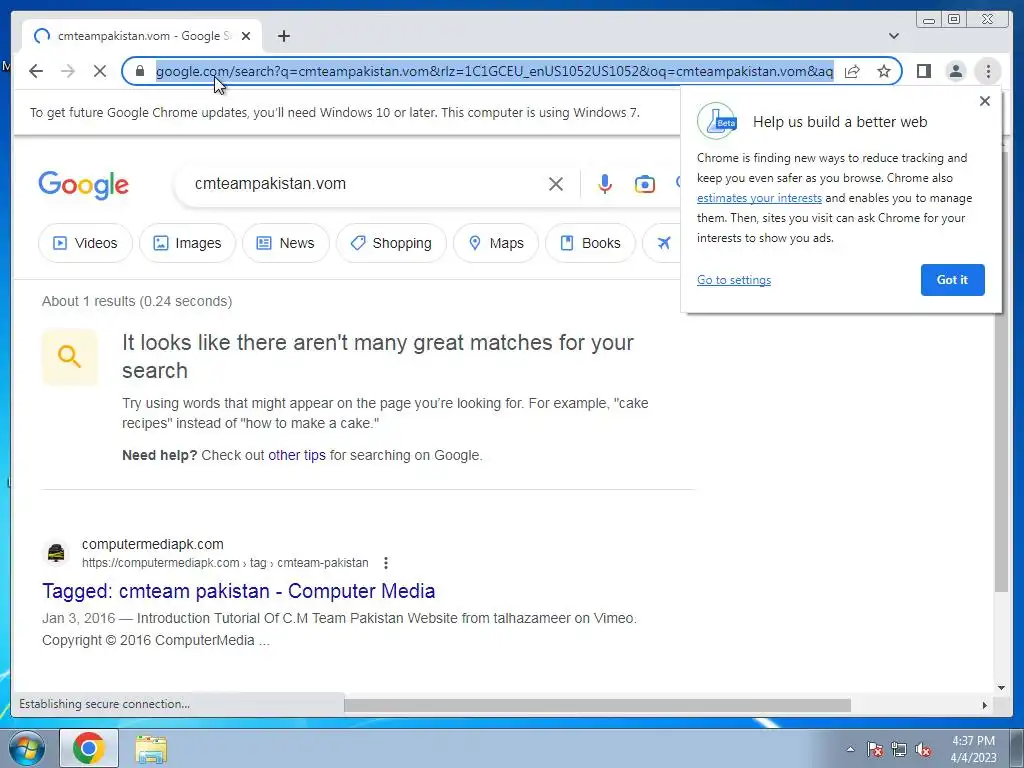This screenshot has width=1024, height=768.
Task: Filter results by Shopping
Action: tap(391, 243)
